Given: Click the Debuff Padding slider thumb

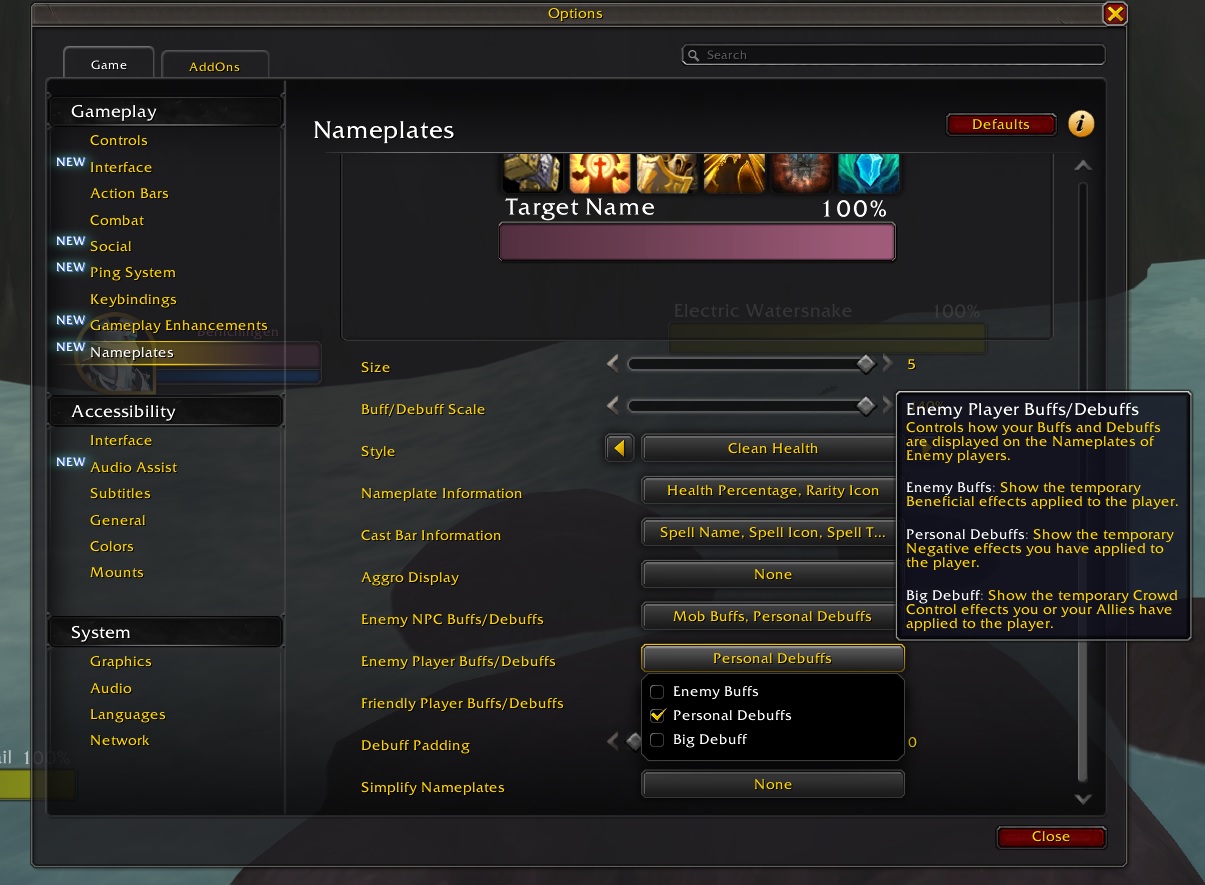Looking at the screenshot, I should (x=634, y=741).
